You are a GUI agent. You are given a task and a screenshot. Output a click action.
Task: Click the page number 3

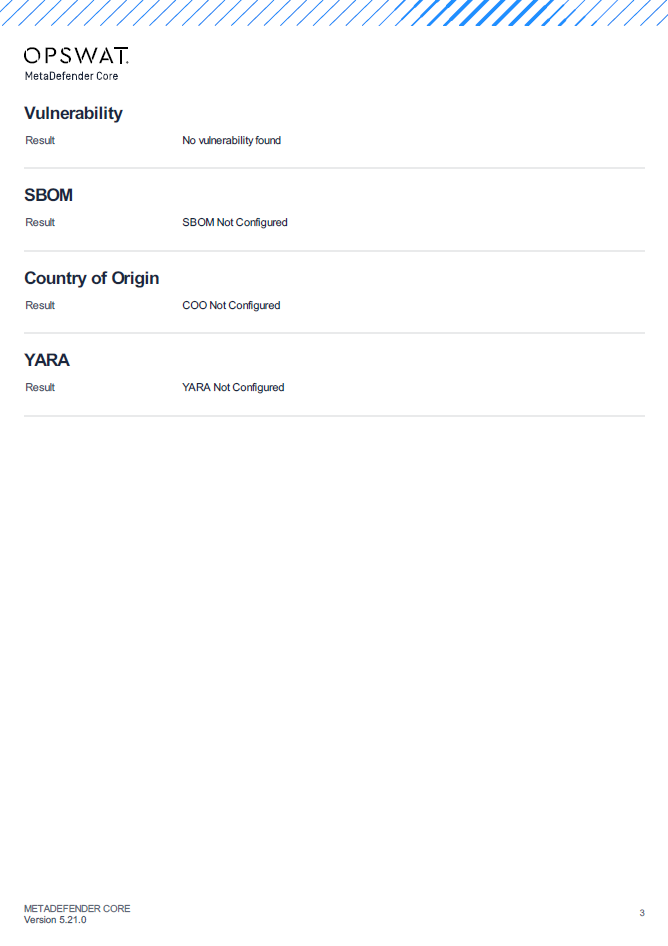(x=642, y=913)
